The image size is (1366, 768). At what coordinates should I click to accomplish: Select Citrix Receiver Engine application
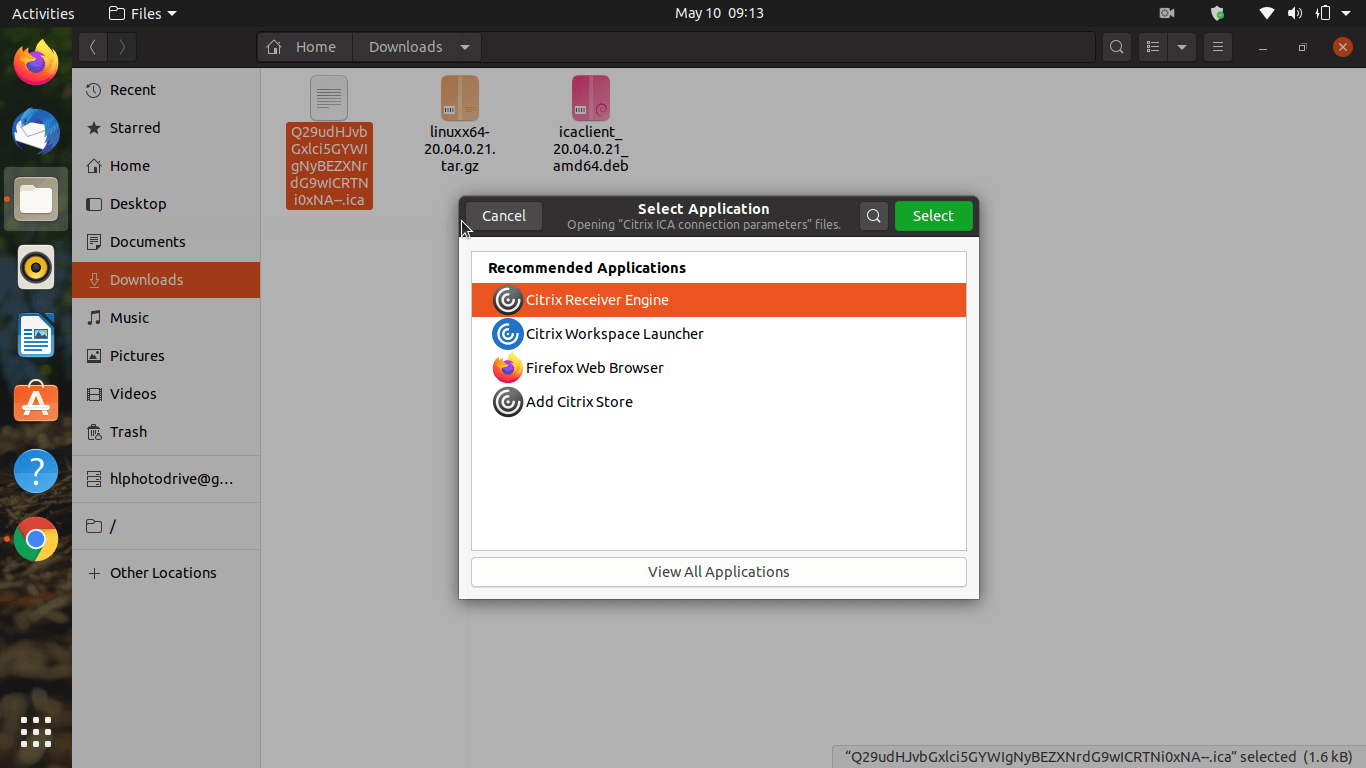719,300
